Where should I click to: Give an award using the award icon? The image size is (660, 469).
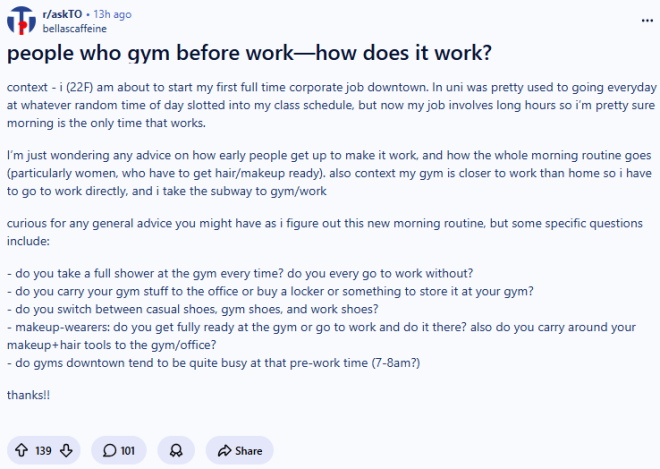pos(176,450)
